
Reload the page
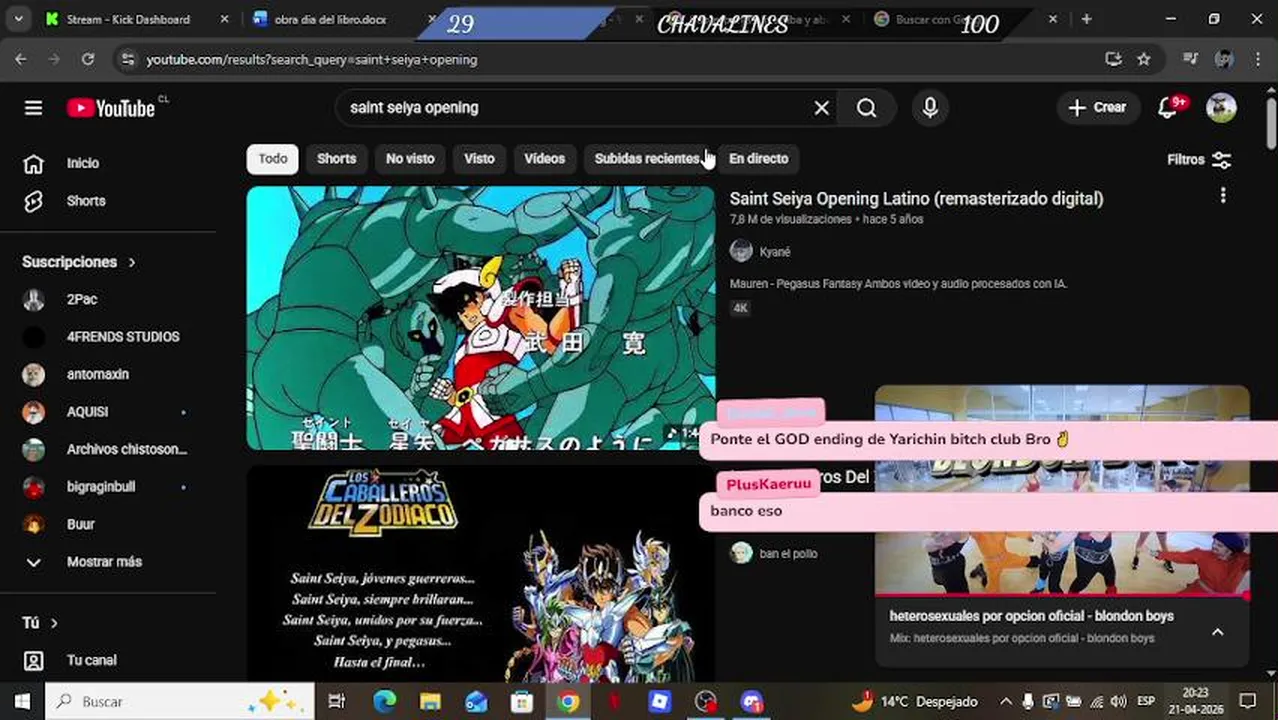(x=88, y=60)
